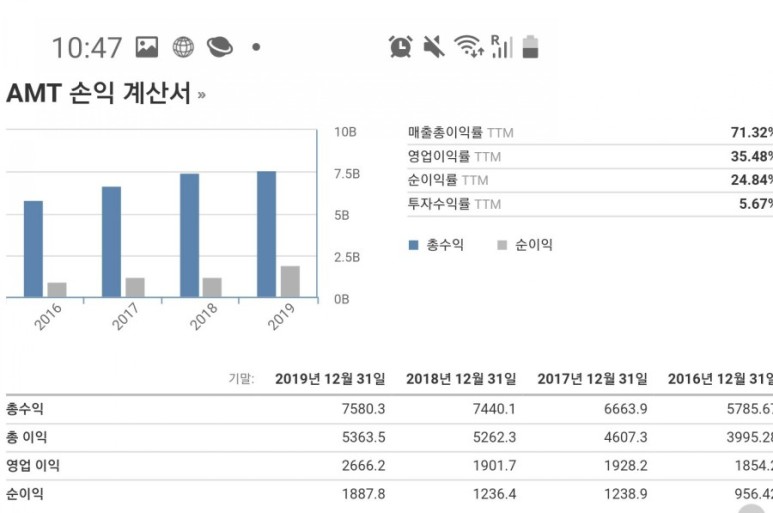Click the 2017년 12월 31일 column header
Screen dimensions: 773x513
click(592, 379)
